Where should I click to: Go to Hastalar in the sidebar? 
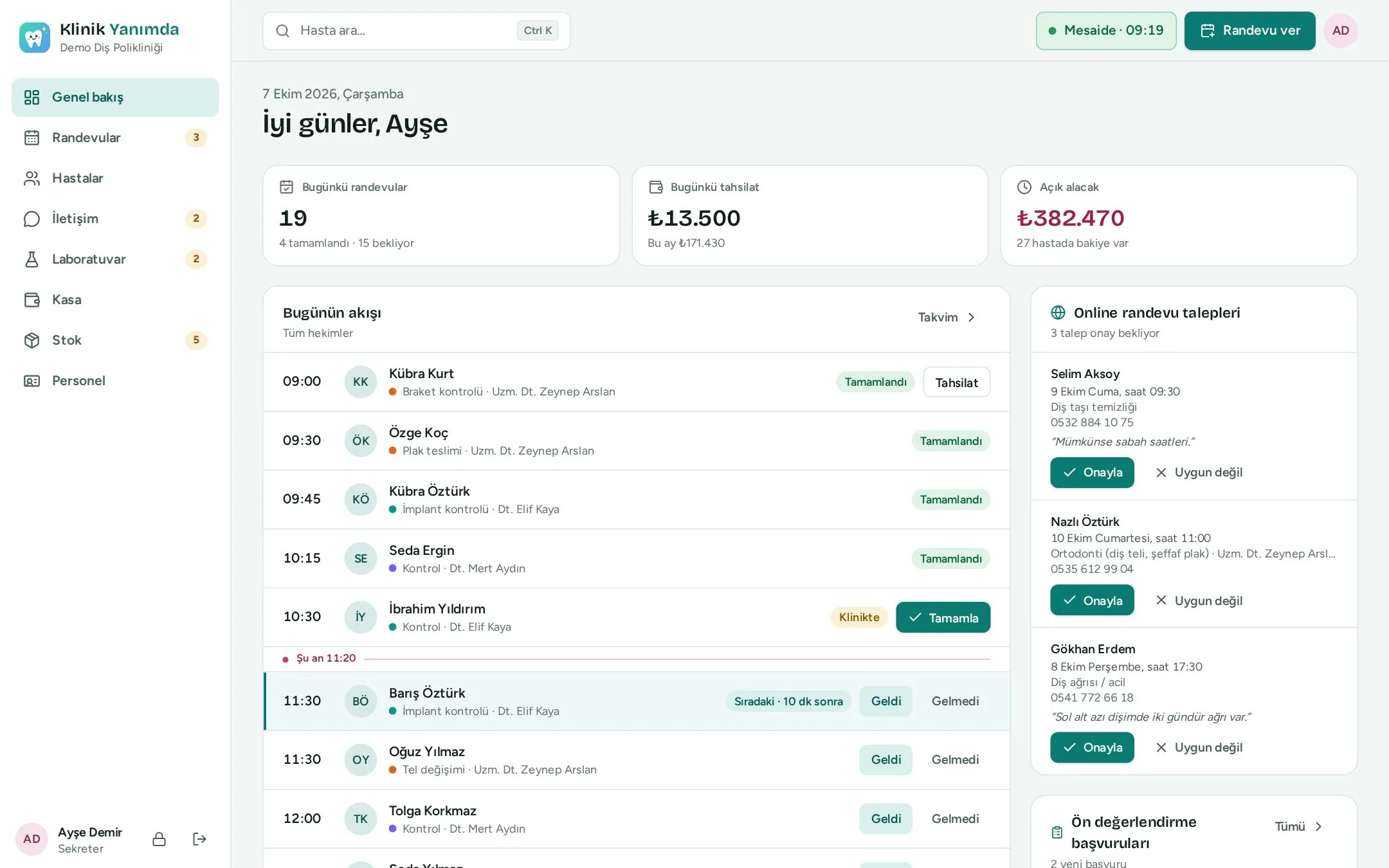pyautogui.click(x=115, y=178)
